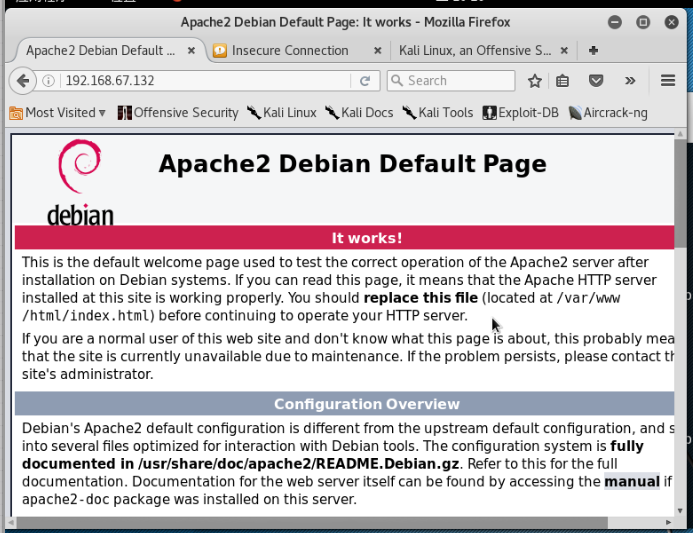Image resolution: width=693 pixels, height=533 pixels.
Task: Click the replace this file bold text
Action: (421, 298)
